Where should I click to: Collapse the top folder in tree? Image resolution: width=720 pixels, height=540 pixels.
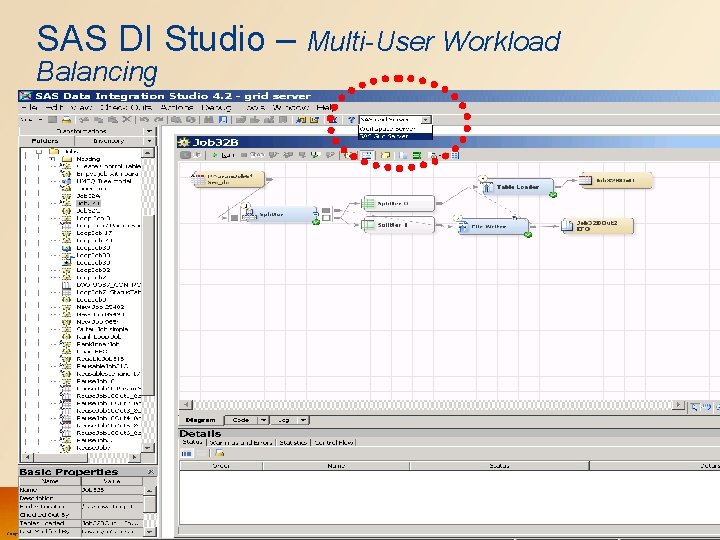pos(39,151)
